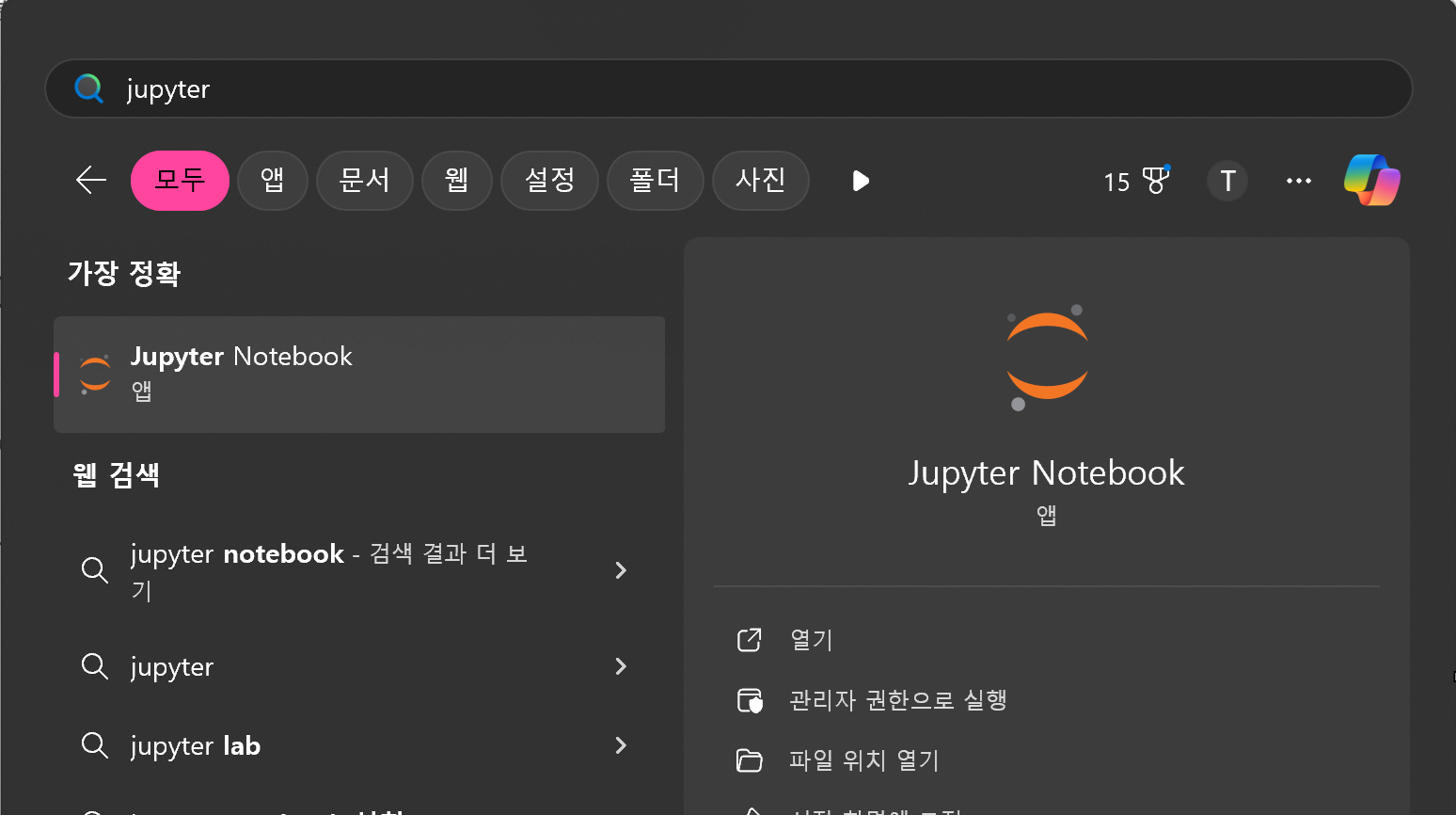Click the shield icon for admin run
The width and height of the screenshot is (1456, 815).
click(750, 700)
